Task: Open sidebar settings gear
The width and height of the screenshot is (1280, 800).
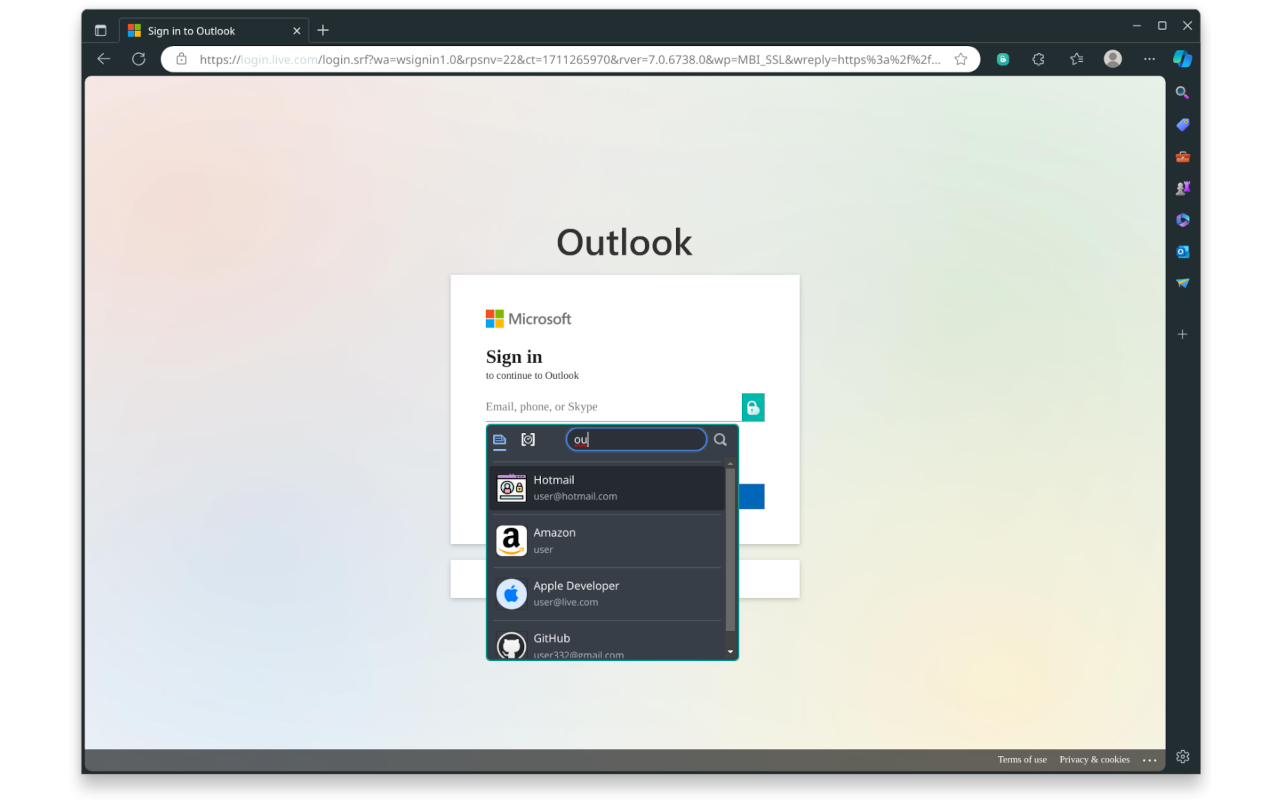Action: pos(1183,756)
